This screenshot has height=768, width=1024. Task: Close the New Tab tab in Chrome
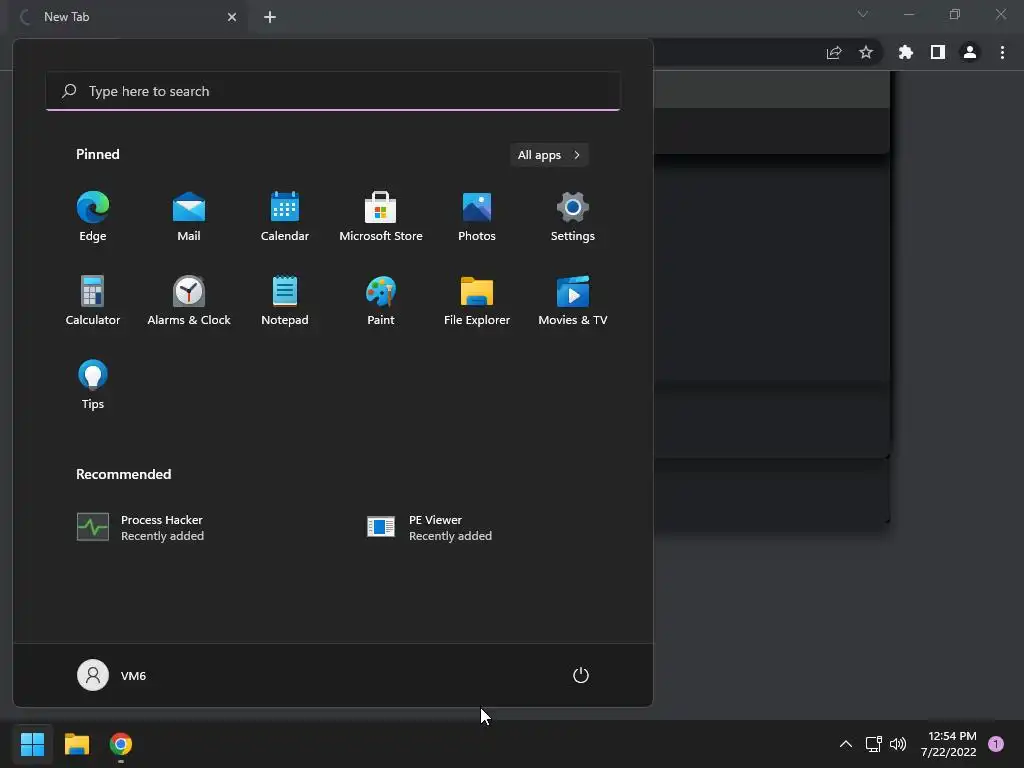[x=232, y=17]
